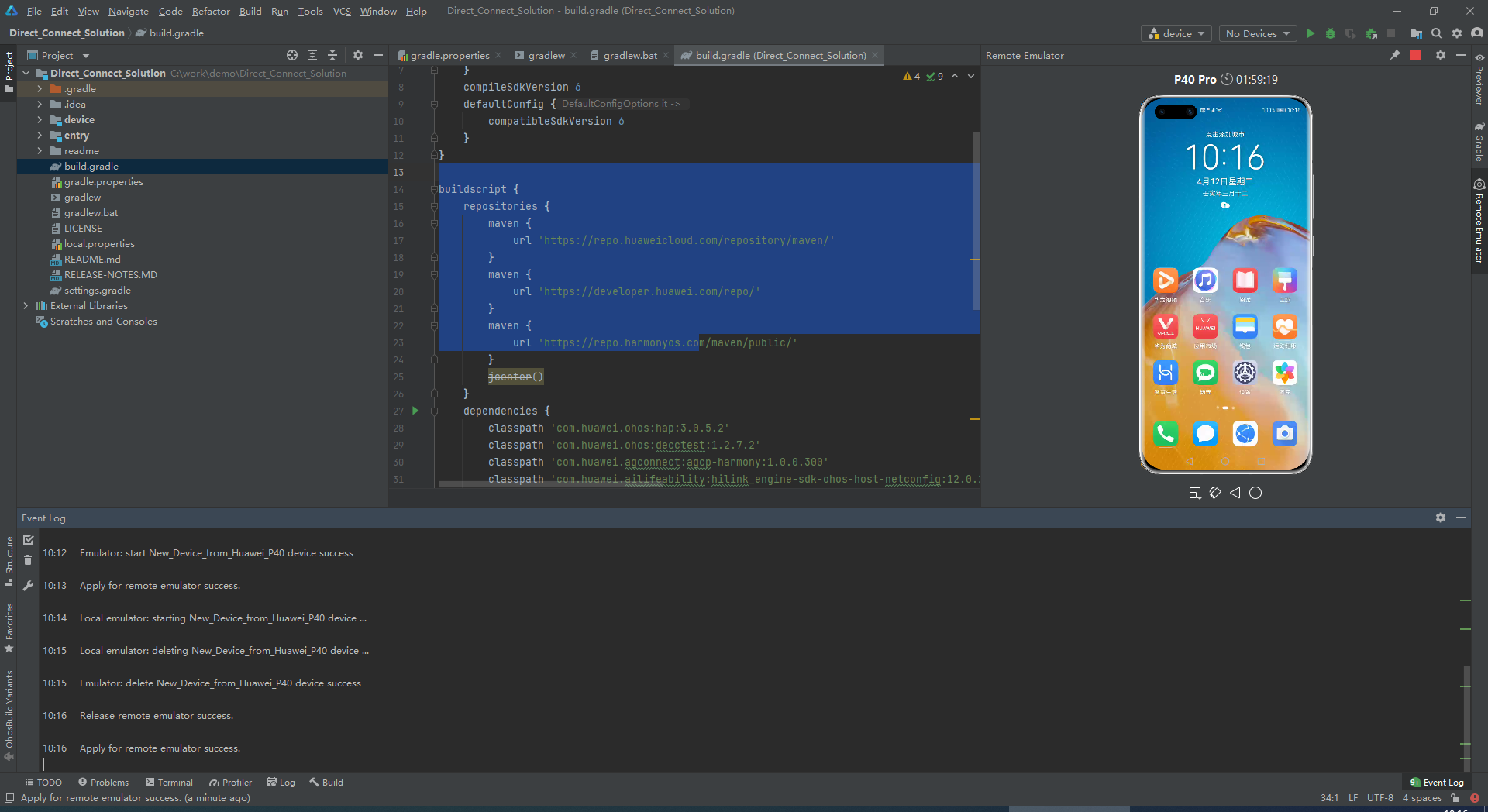The image size is (1488, 812).
Task: Click the Attach Debugger to Process icon
Action: click(x=1372, y=33)
